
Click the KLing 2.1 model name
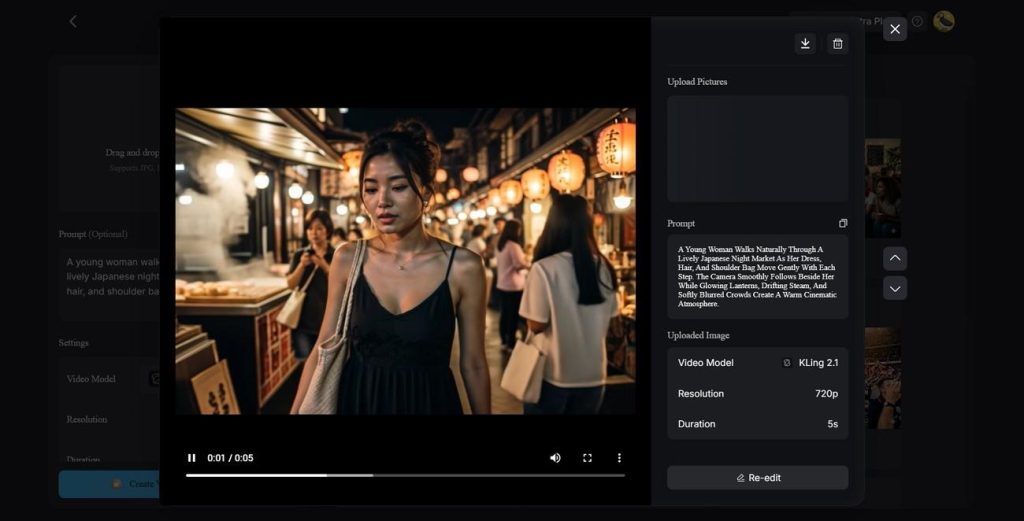tap(818, 363)
